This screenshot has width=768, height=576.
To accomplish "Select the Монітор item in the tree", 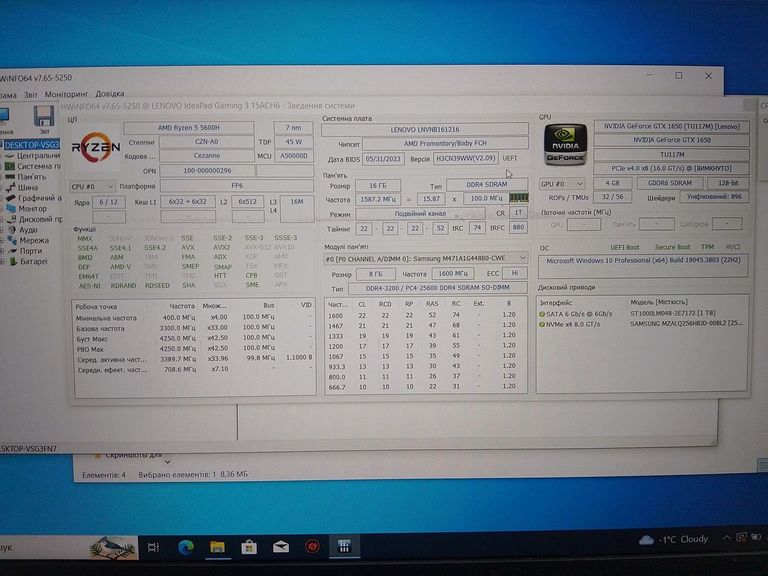I will [x=32, y=208].
